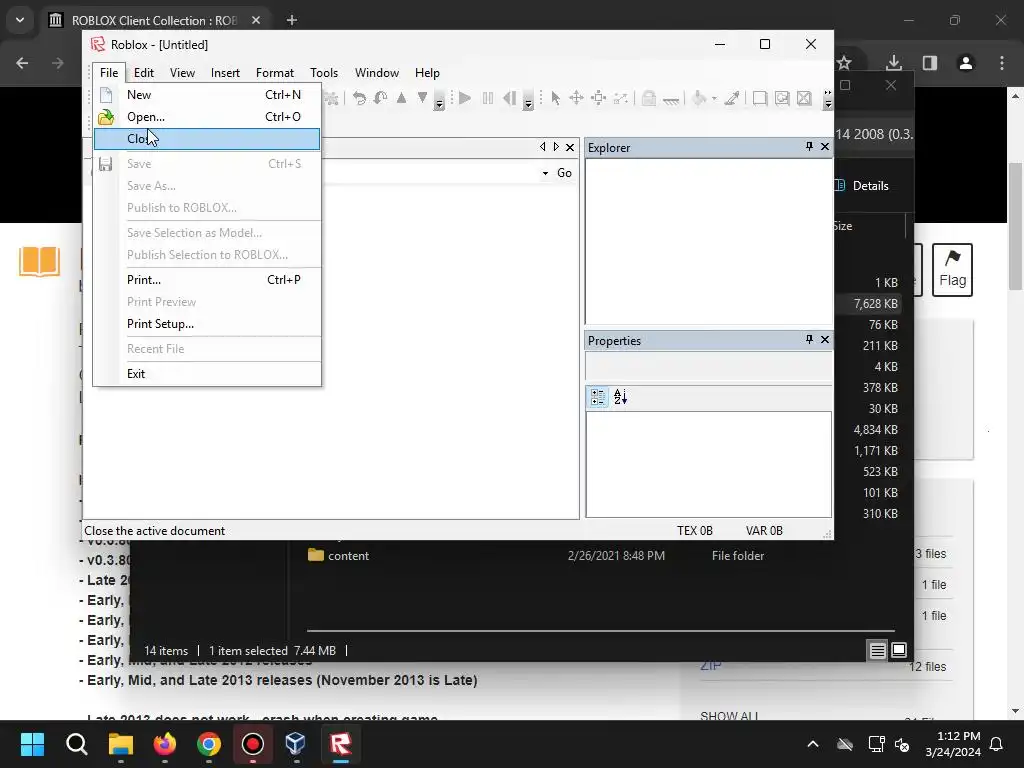Click the down triangle icon in toolbar
Screen dimensions: 1024x768
tap(423, 98)
